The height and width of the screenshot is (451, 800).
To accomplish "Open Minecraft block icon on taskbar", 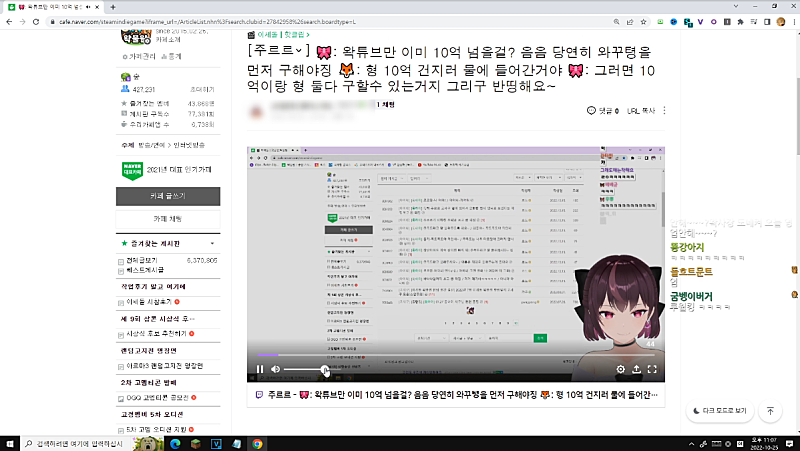I will pos(196,443).
